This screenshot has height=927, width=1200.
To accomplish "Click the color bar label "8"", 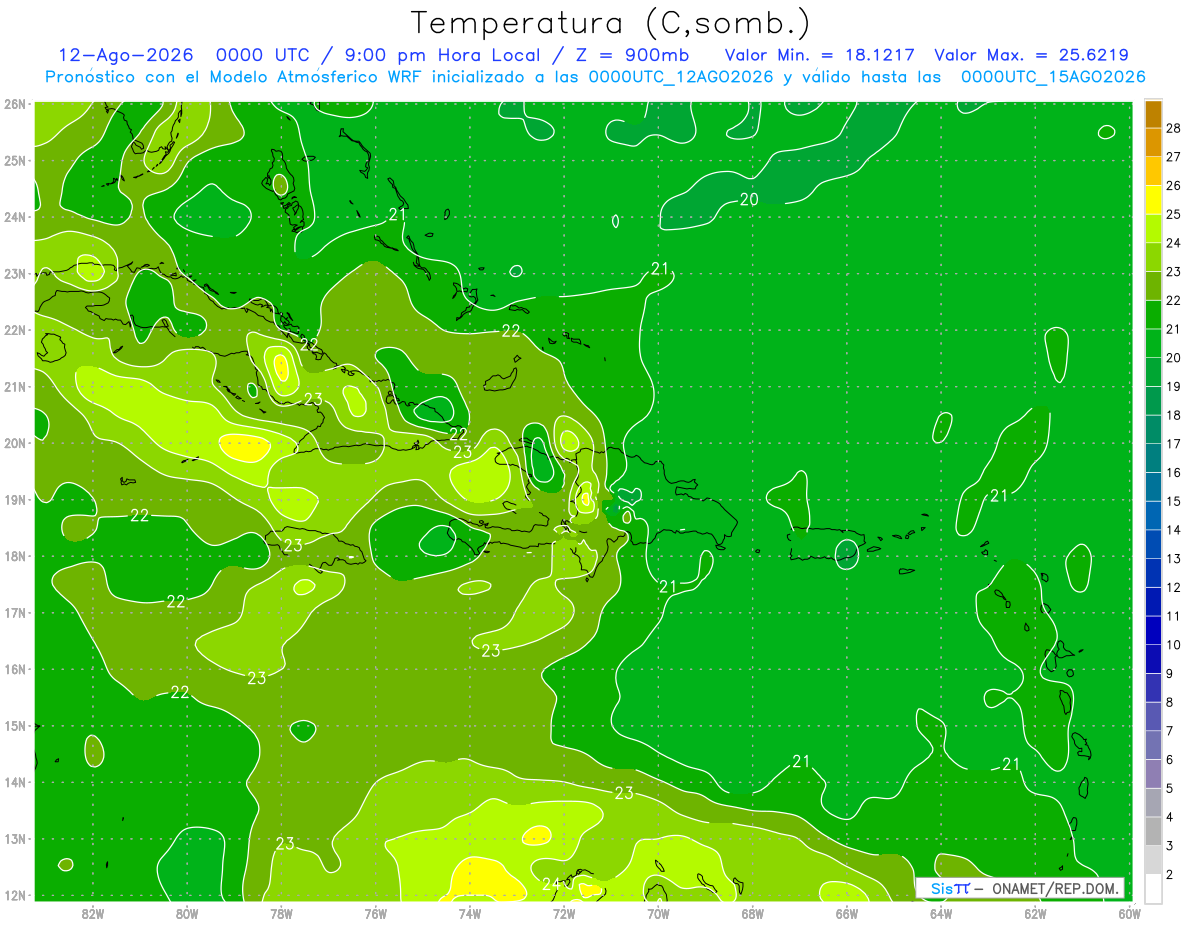I will [1169, 702].
